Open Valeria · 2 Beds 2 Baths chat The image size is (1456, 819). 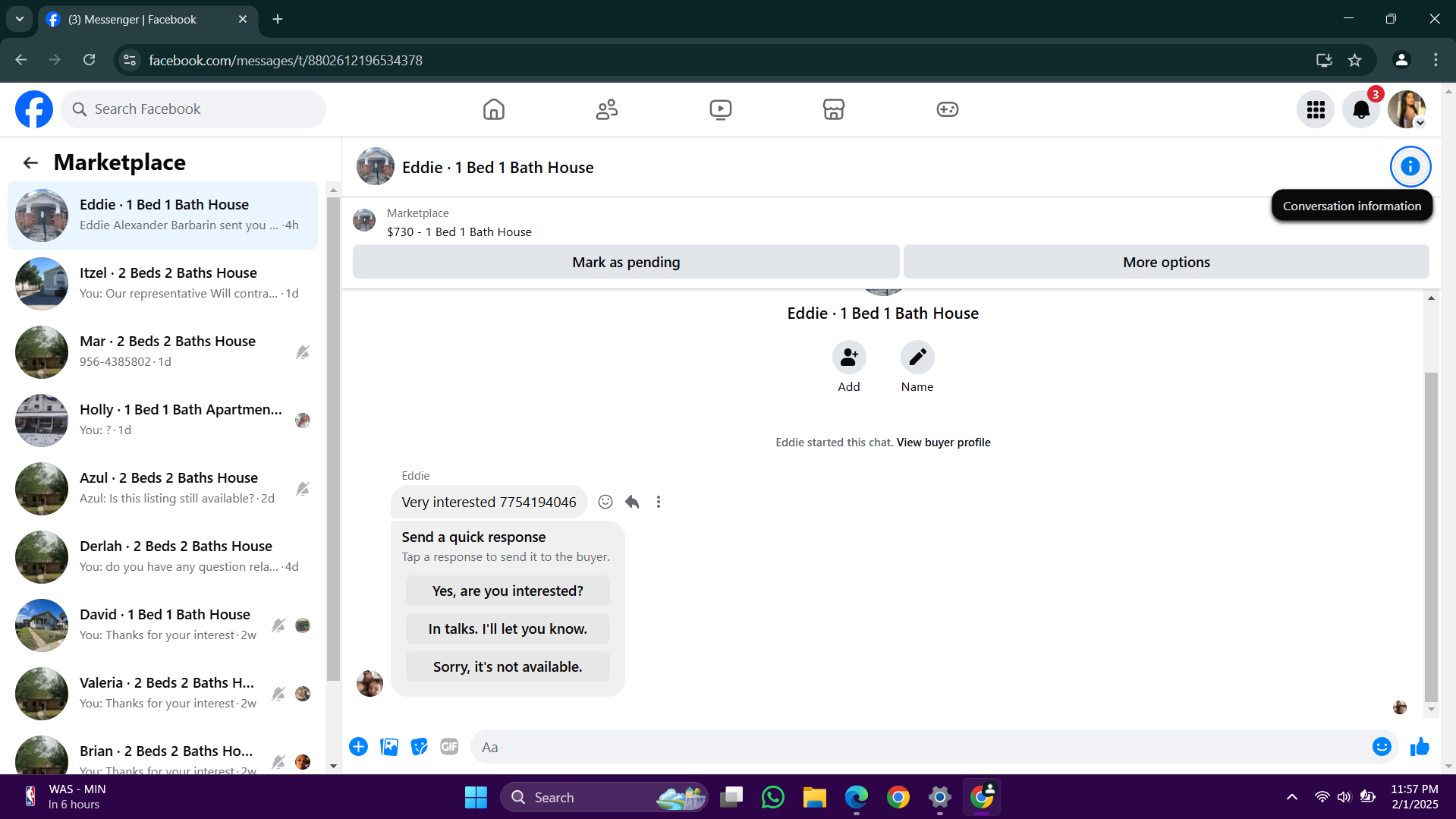click(162, 694)
